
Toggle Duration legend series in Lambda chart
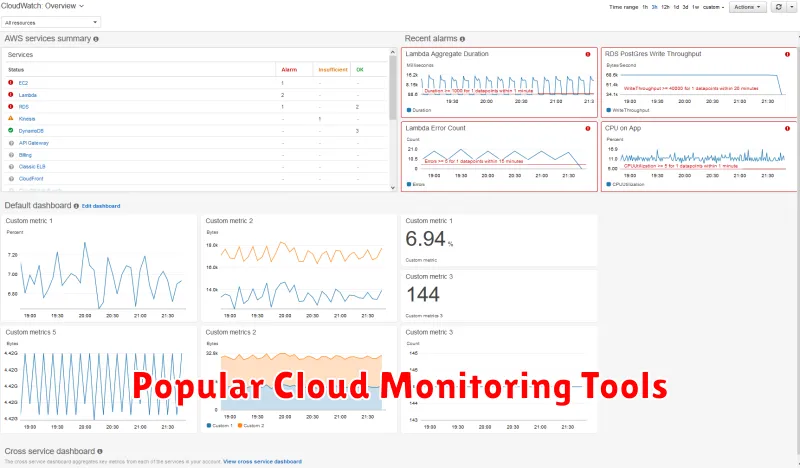coord(420,110)
